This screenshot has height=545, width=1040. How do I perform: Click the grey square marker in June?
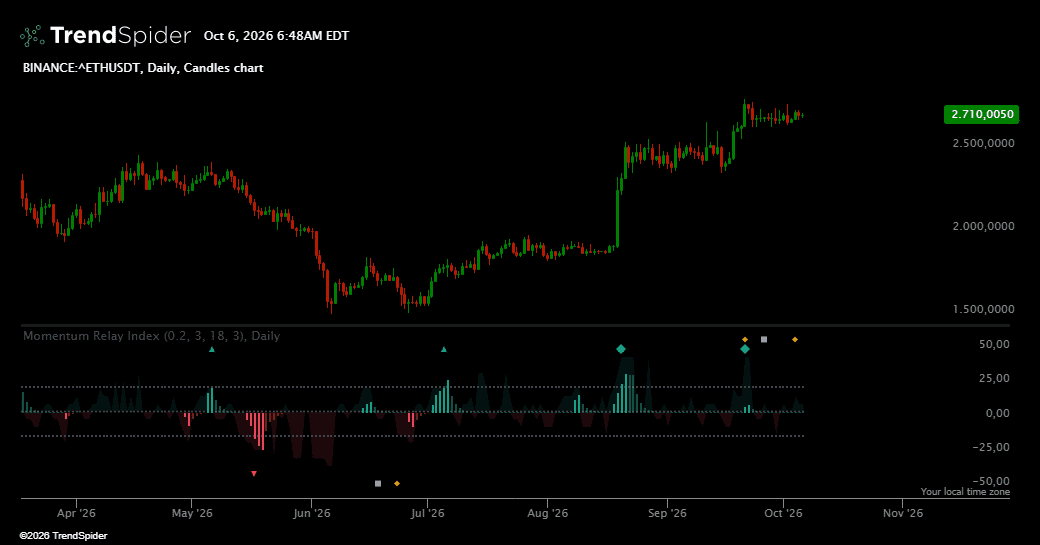pos(378,483)
